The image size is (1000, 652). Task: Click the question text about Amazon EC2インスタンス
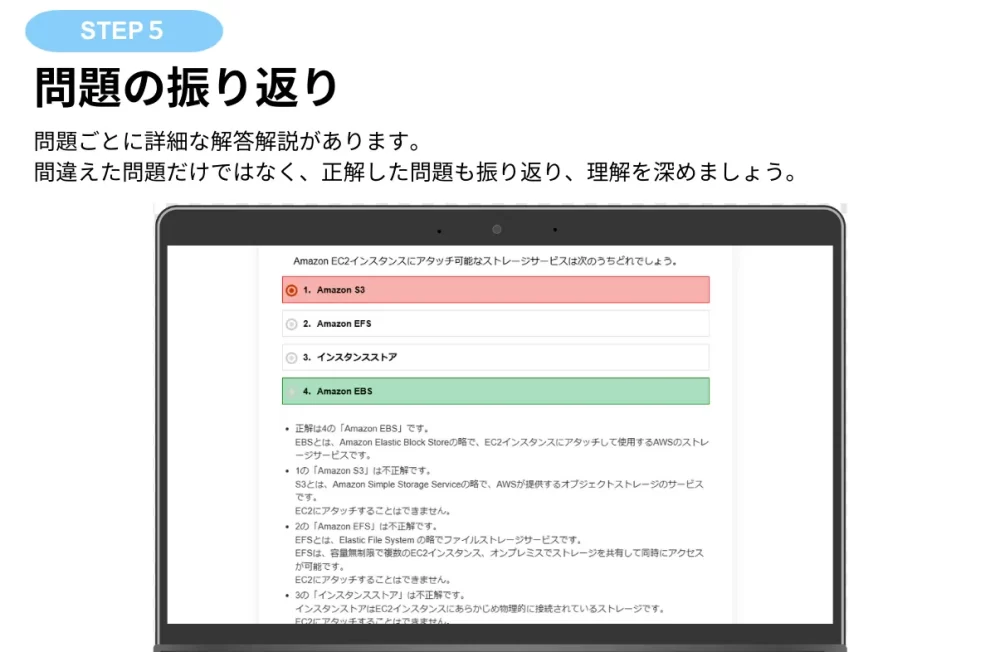(x=485, y=261)
